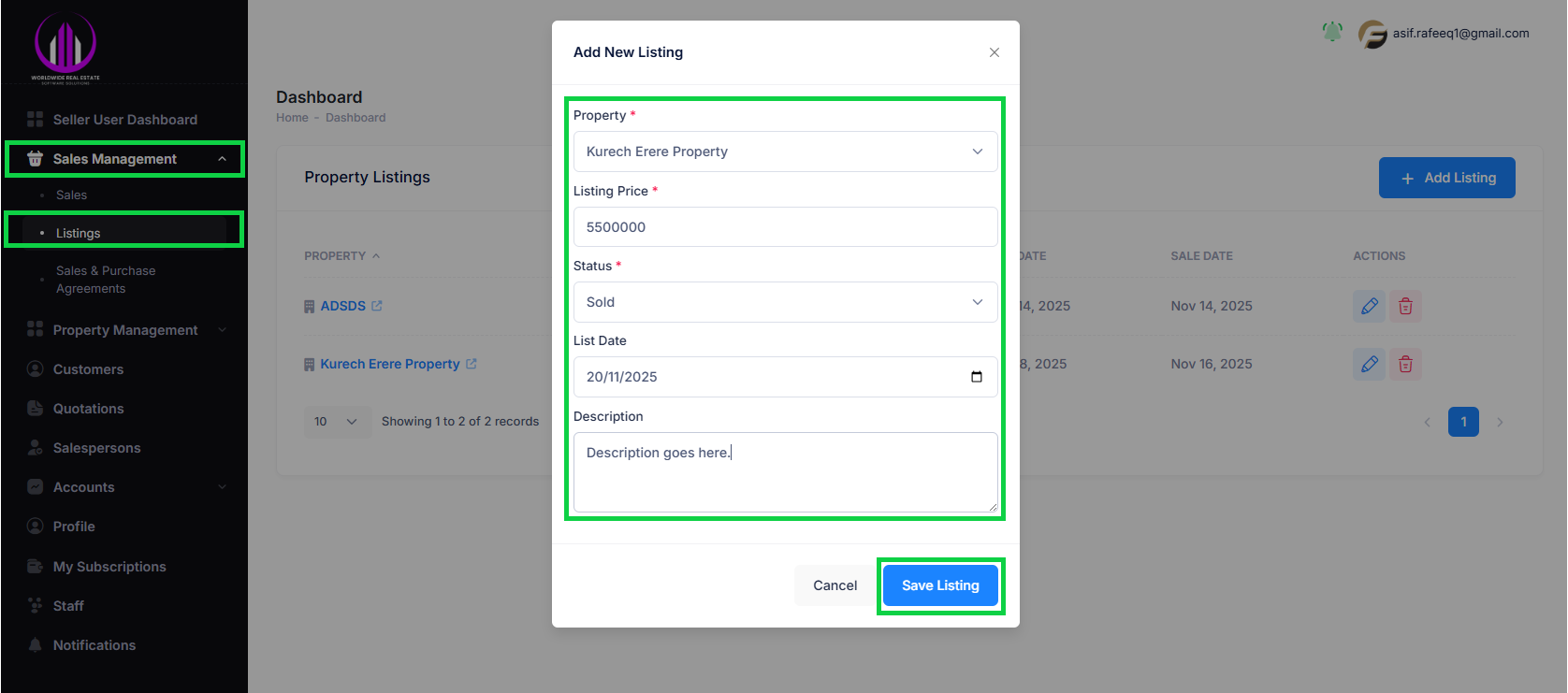
Task: Open the calendar picker on the List Date field
Action: point(977,377)
